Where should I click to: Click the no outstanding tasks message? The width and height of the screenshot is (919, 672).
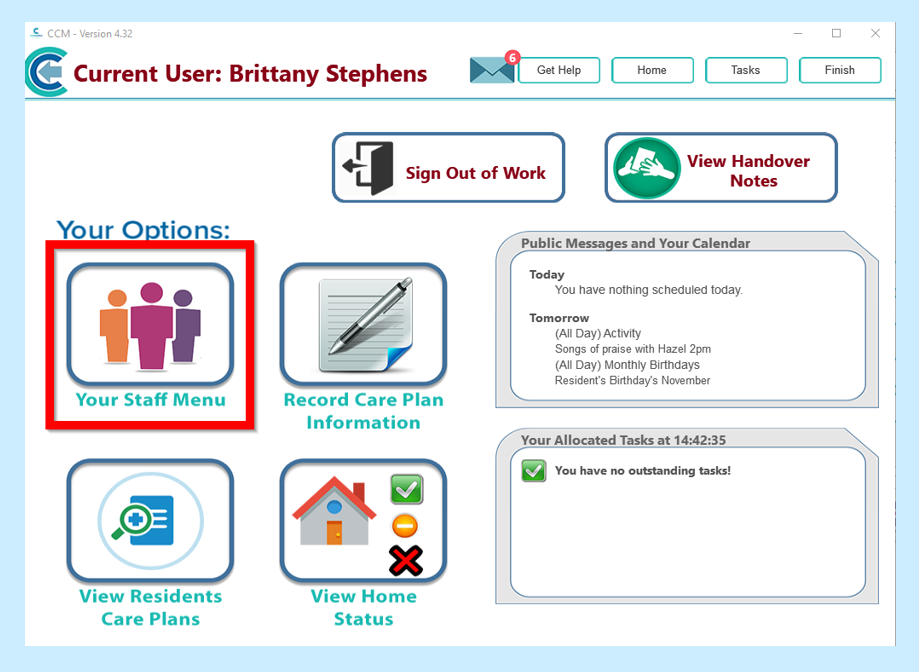coord(642,470)
